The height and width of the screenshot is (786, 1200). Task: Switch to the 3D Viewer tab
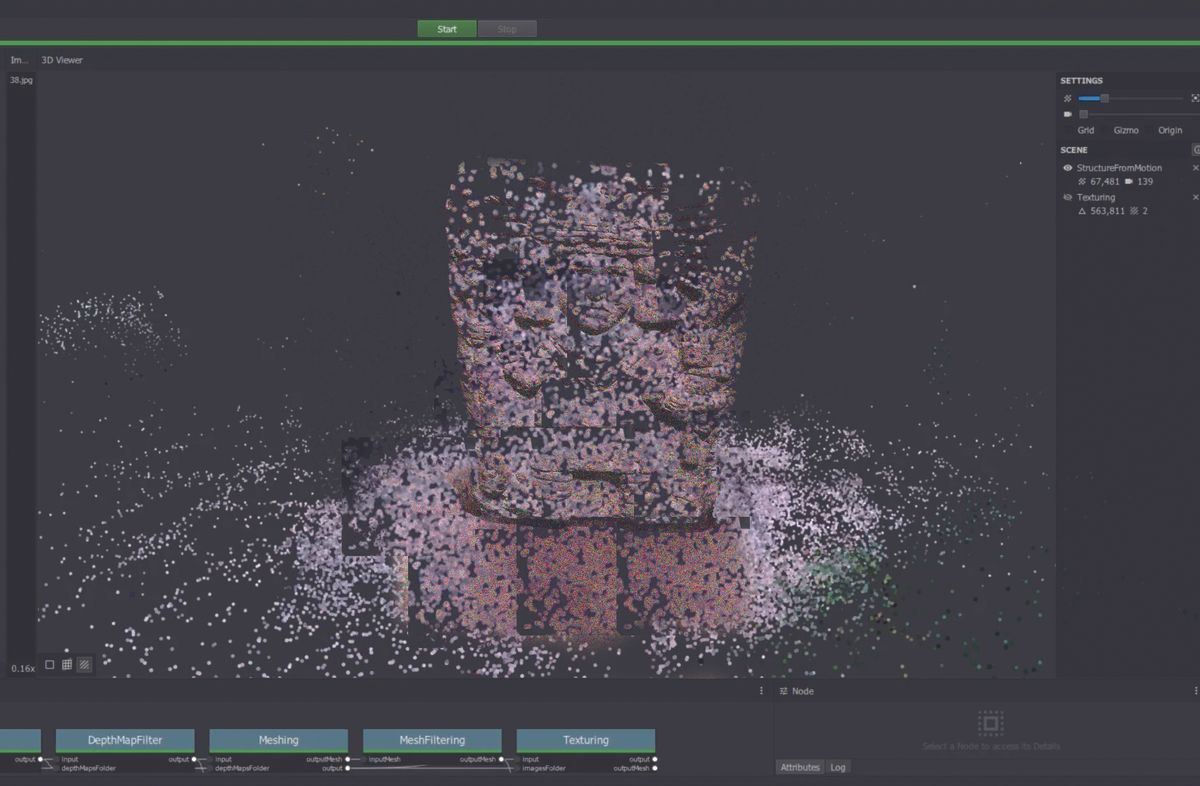pos(60,60)
